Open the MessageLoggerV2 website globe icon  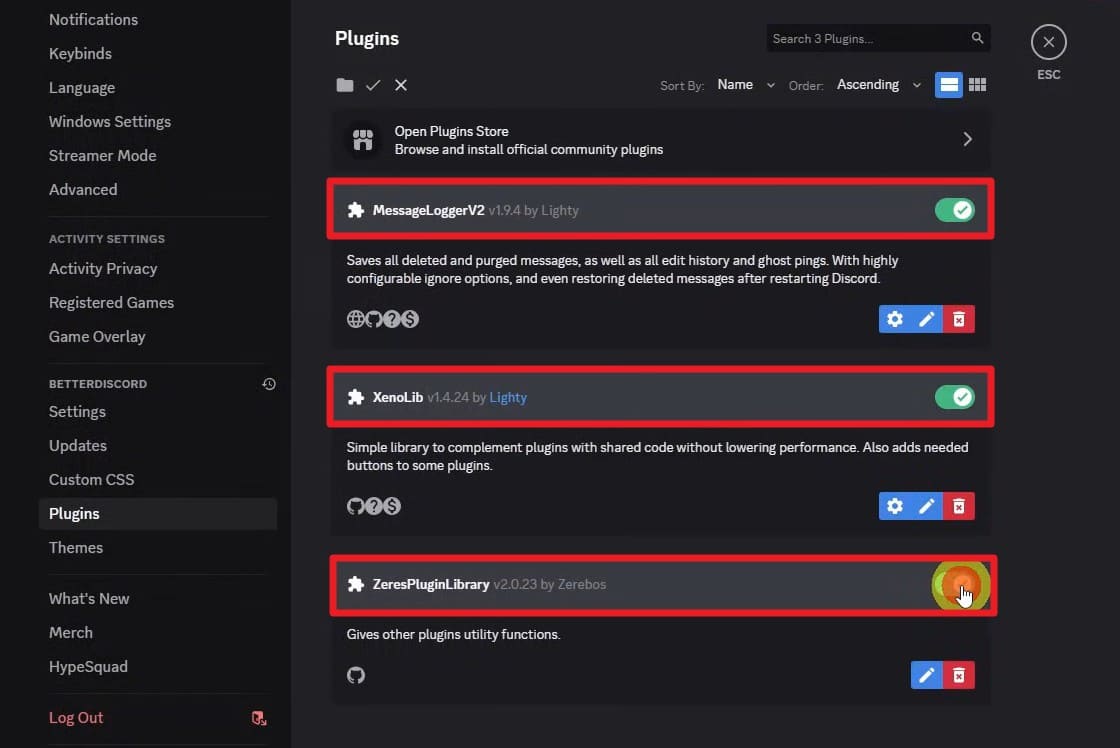(357, 319)
